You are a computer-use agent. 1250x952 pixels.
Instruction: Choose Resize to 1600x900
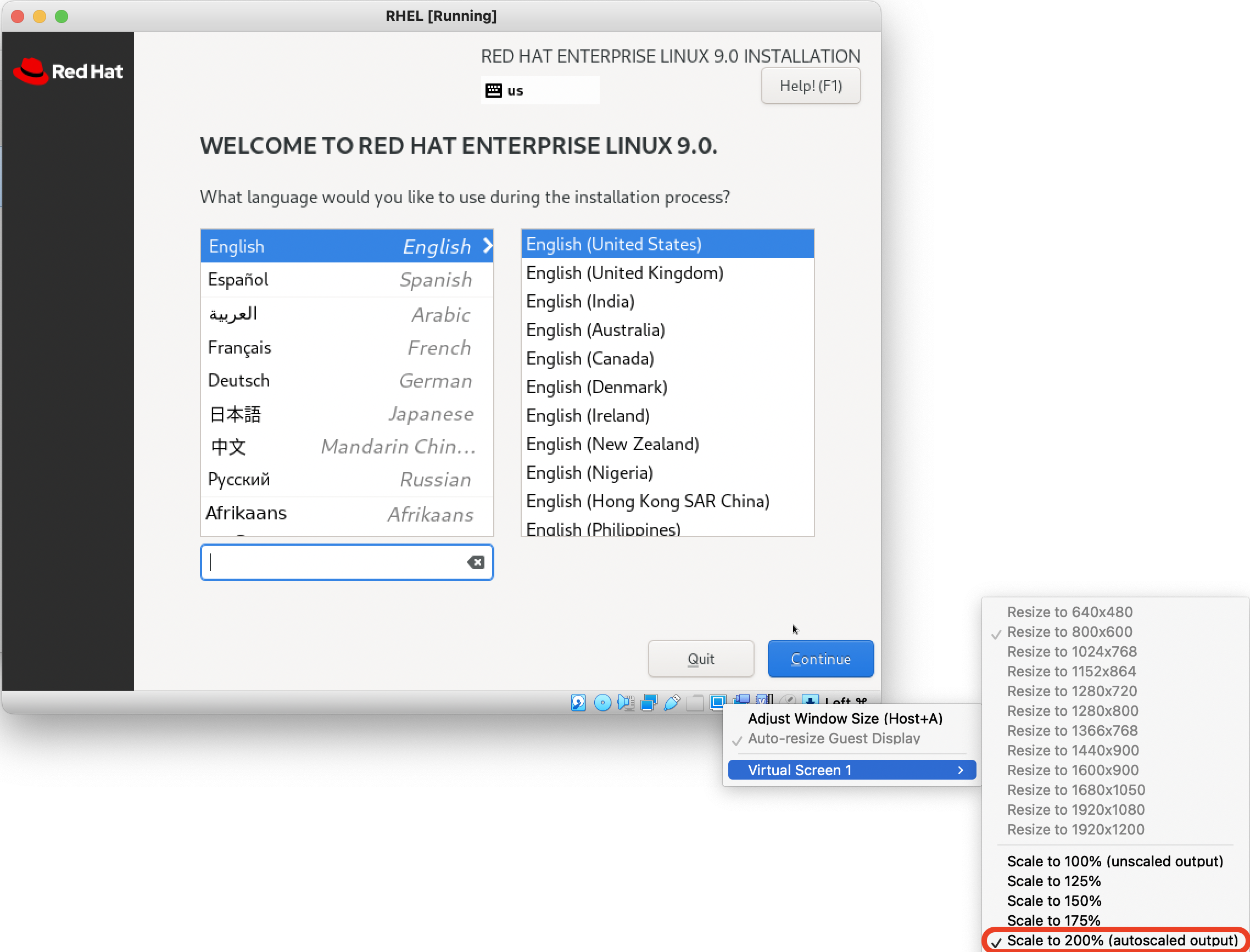[1073, 770]
